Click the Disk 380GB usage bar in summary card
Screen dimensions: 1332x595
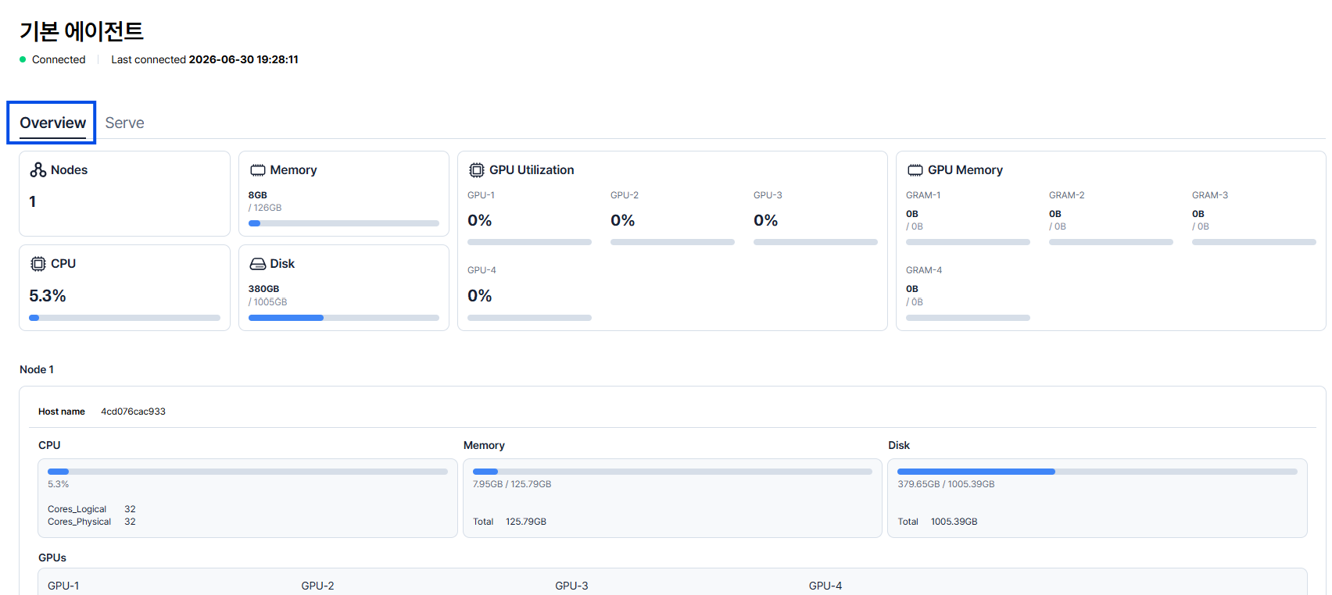344,318
